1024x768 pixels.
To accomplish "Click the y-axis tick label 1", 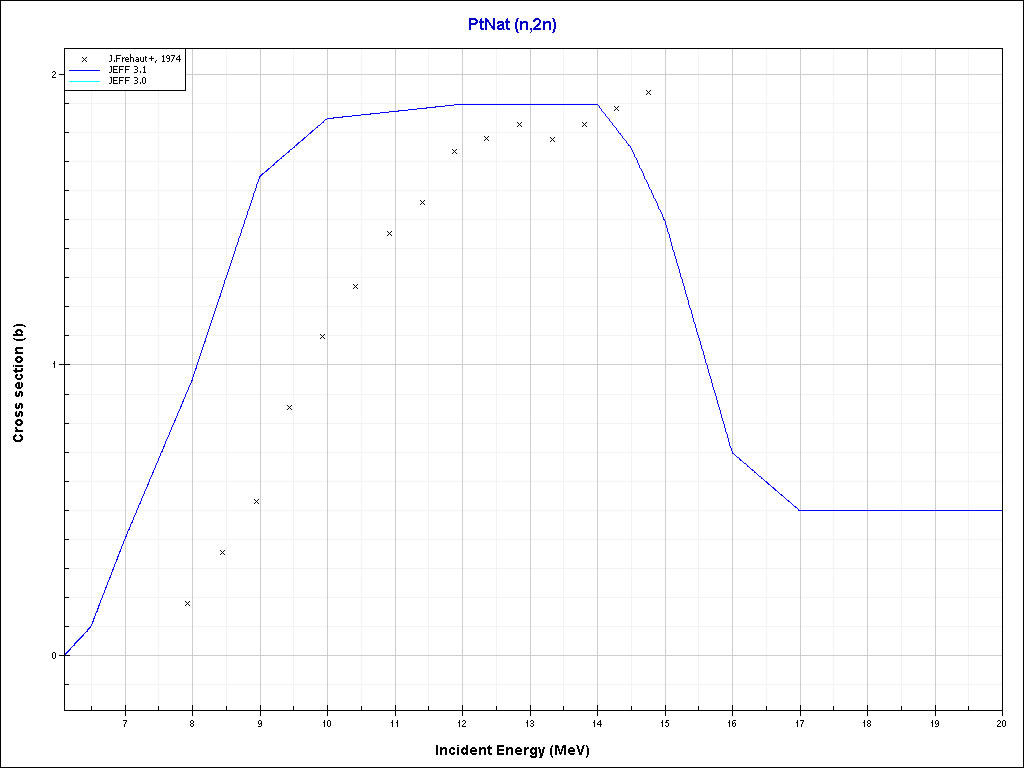I will 54,365.
